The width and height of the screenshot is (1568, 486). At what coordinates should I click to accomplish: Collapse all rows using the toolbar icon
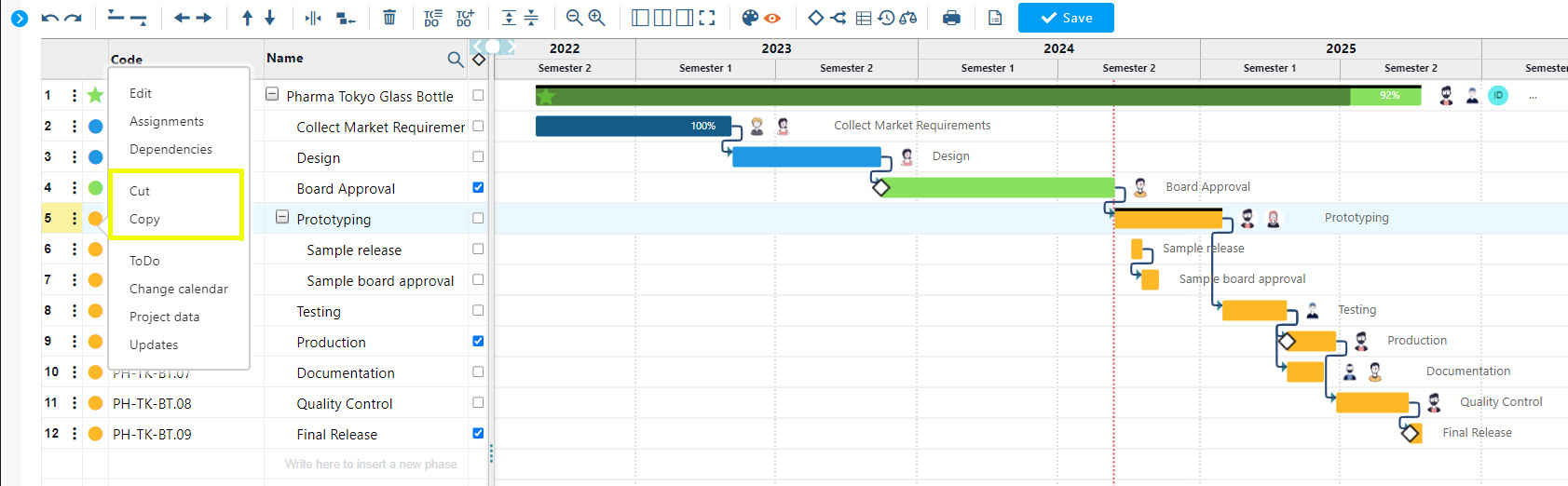(x=531, y=18)
